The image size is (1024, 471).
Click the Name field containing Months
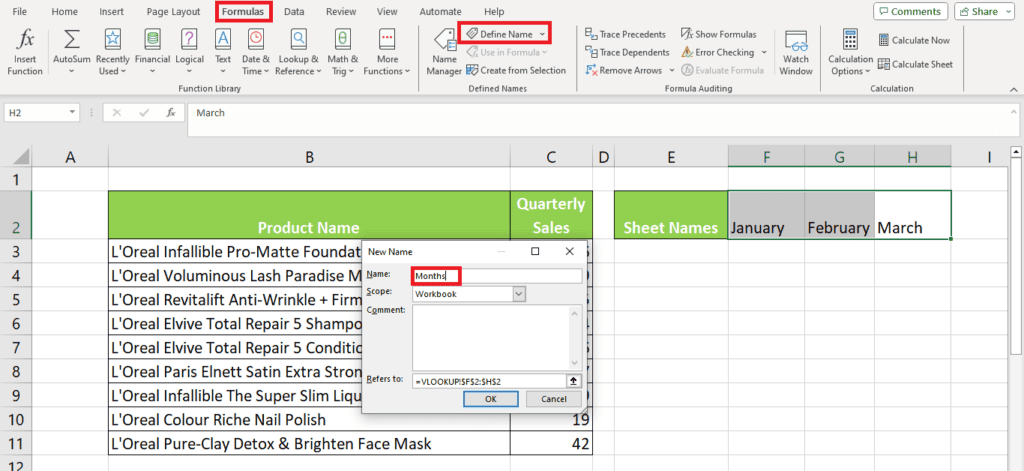[x=497, y=276]
